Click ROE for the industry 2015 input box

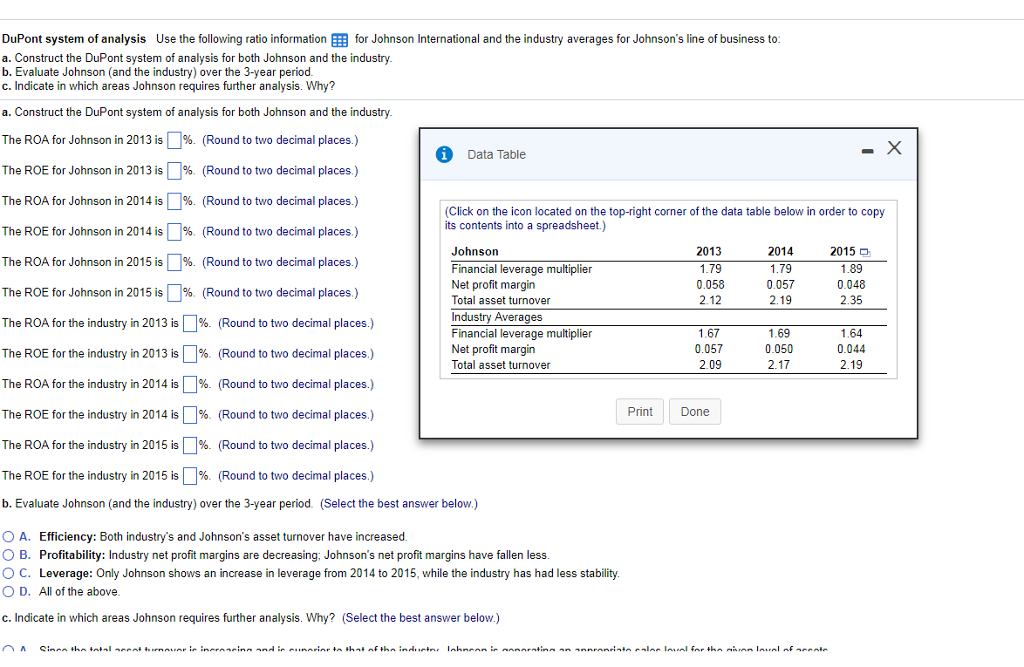click(x=190, y=475)
